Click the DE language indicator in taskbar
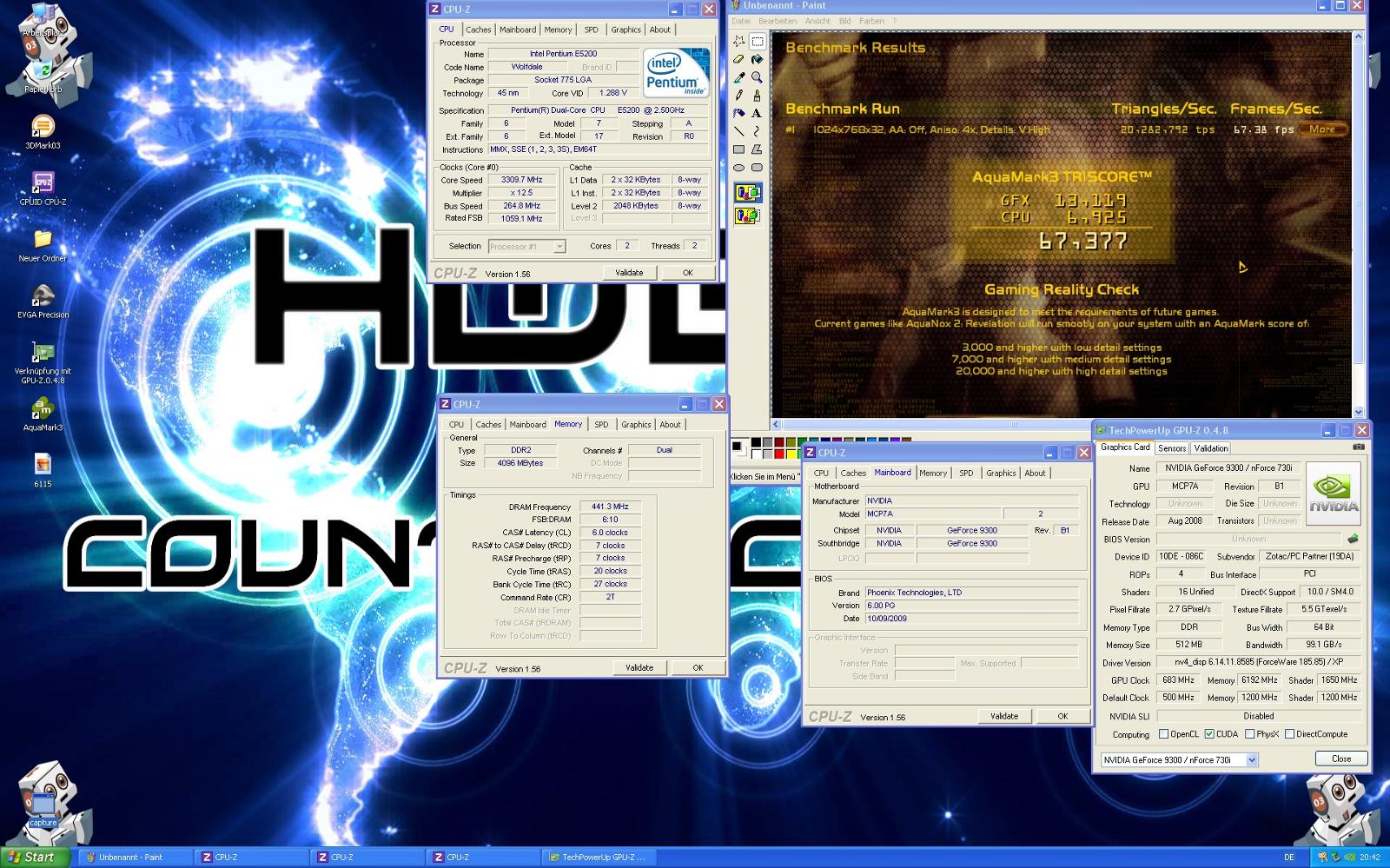The height and width of the screenshot is (868, 1390). [1289, 857]
